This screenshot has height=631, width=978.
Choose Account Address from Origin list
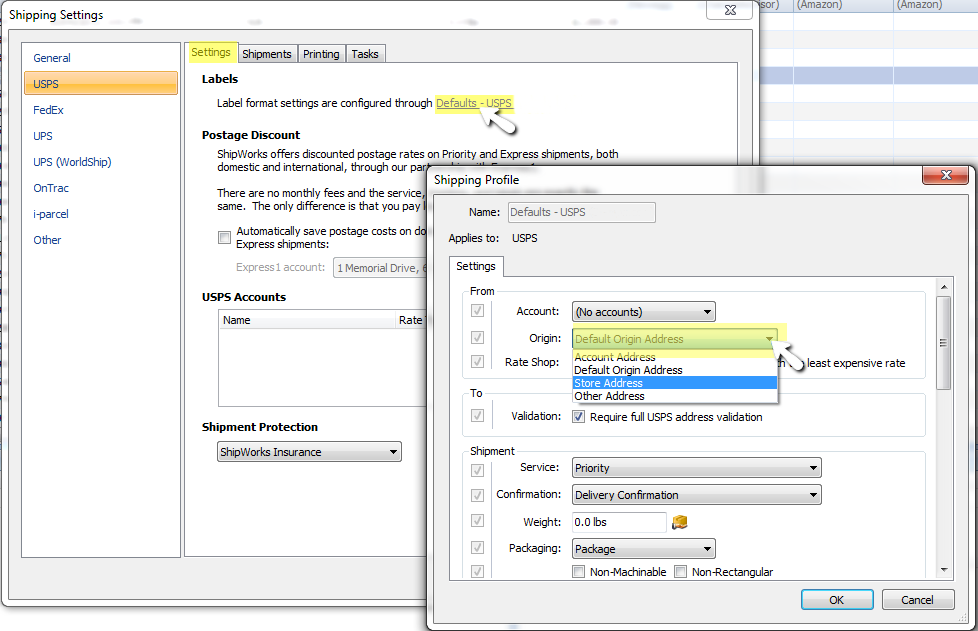pyautogui.click(x=675, y=357)
